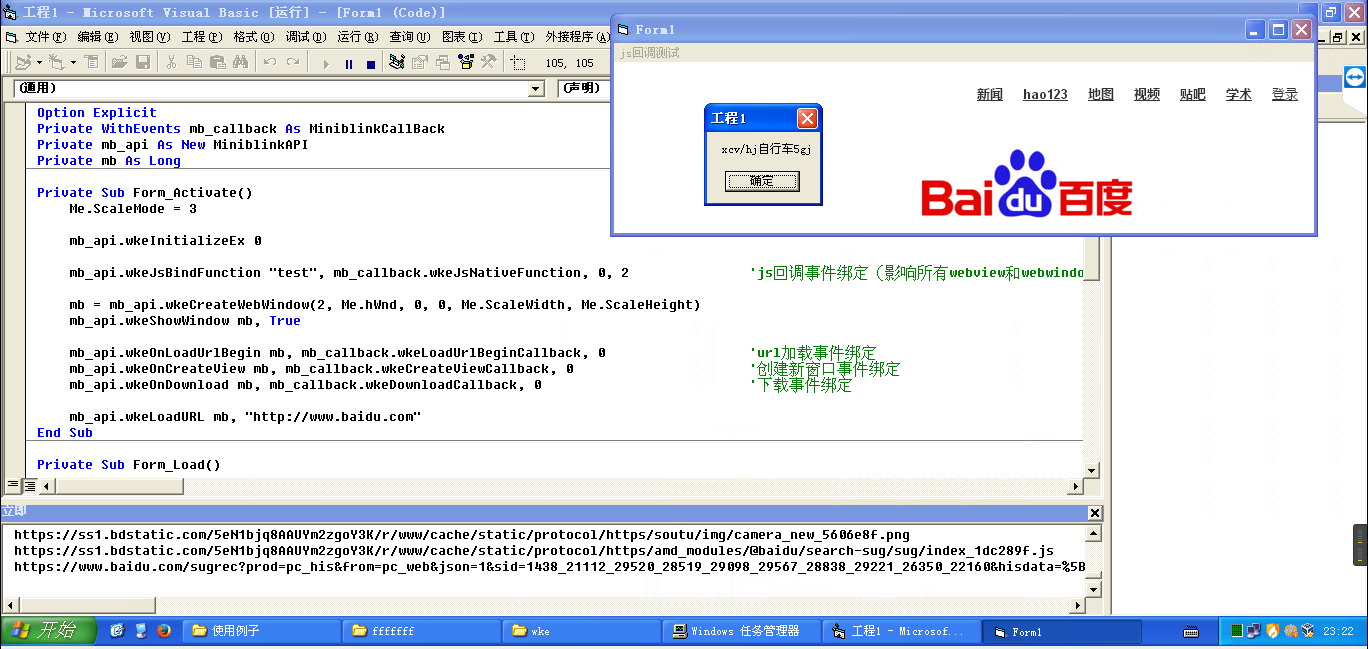The image size is (1368, 649).
Task: Click the hao123 link
Action: (x=1045, y=95)
